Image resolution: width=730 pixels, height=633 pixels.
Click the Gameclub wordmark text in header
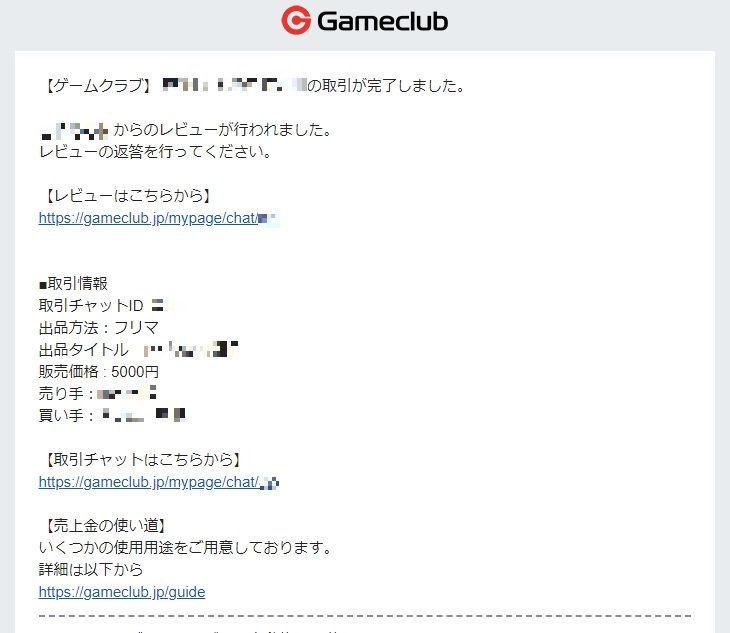[383, 21]
